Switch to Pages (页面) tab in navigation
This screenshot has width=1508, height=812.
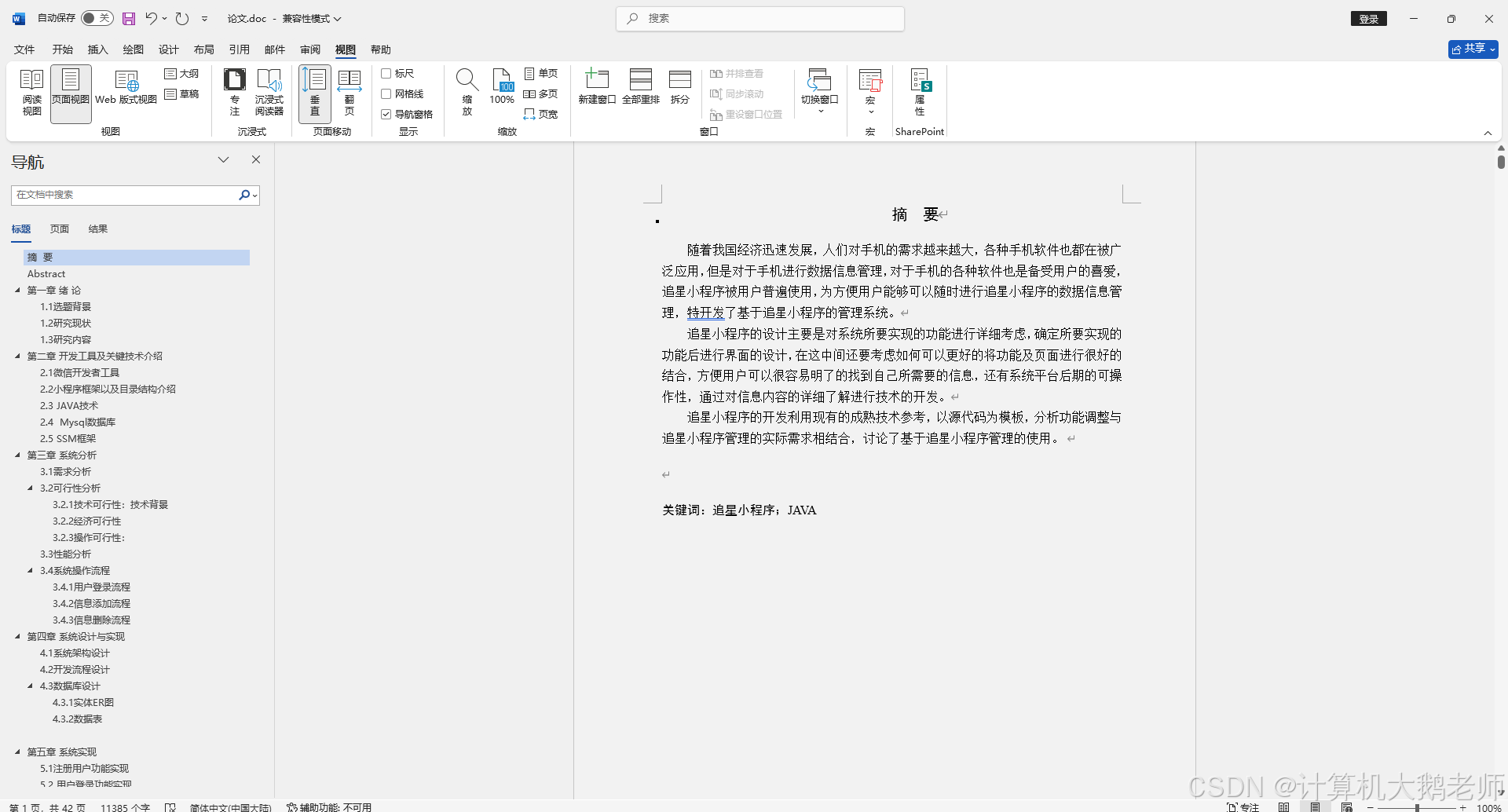[x=60, y=229]
